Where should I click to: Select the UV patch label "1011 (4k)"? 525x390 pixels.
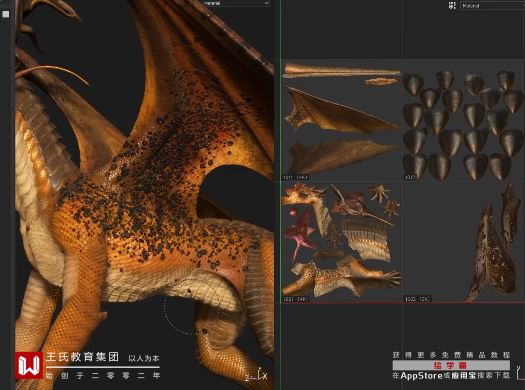tap(296, 177)
